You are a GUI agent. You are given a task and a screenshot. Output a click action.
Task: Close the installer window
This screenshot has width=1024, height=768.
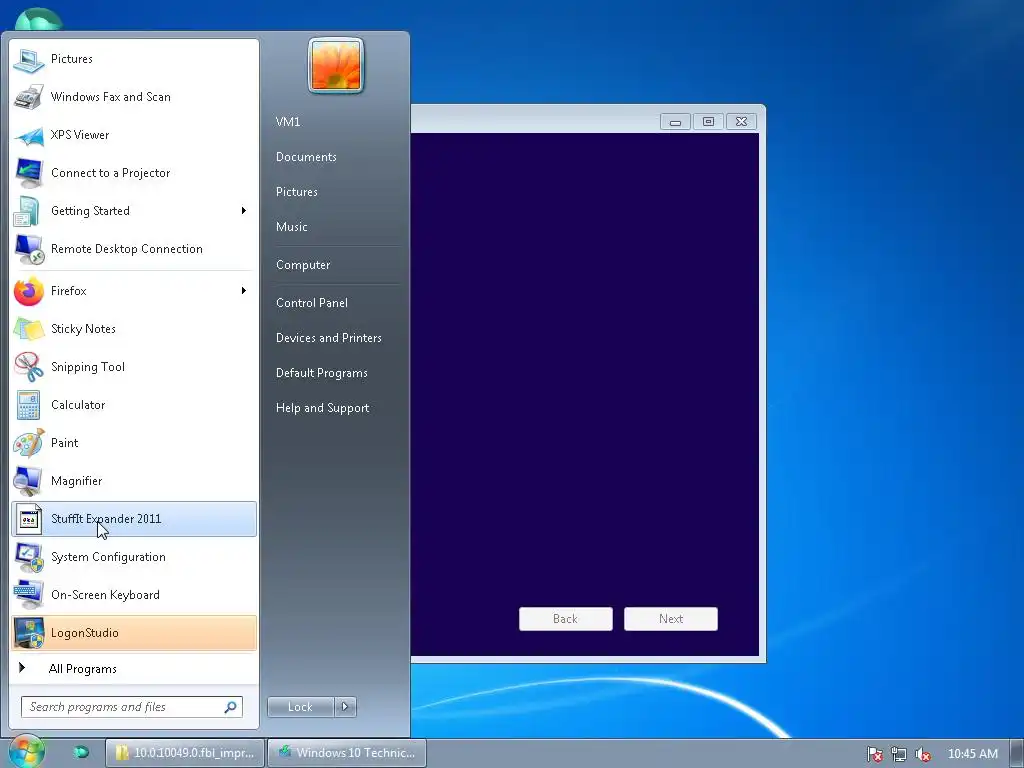[741, 122]
